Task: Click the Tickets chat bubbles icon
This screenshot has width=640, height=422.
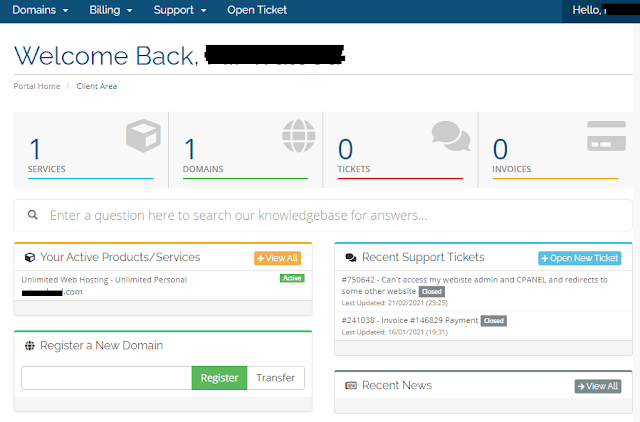Action: [x=451, y=137]
